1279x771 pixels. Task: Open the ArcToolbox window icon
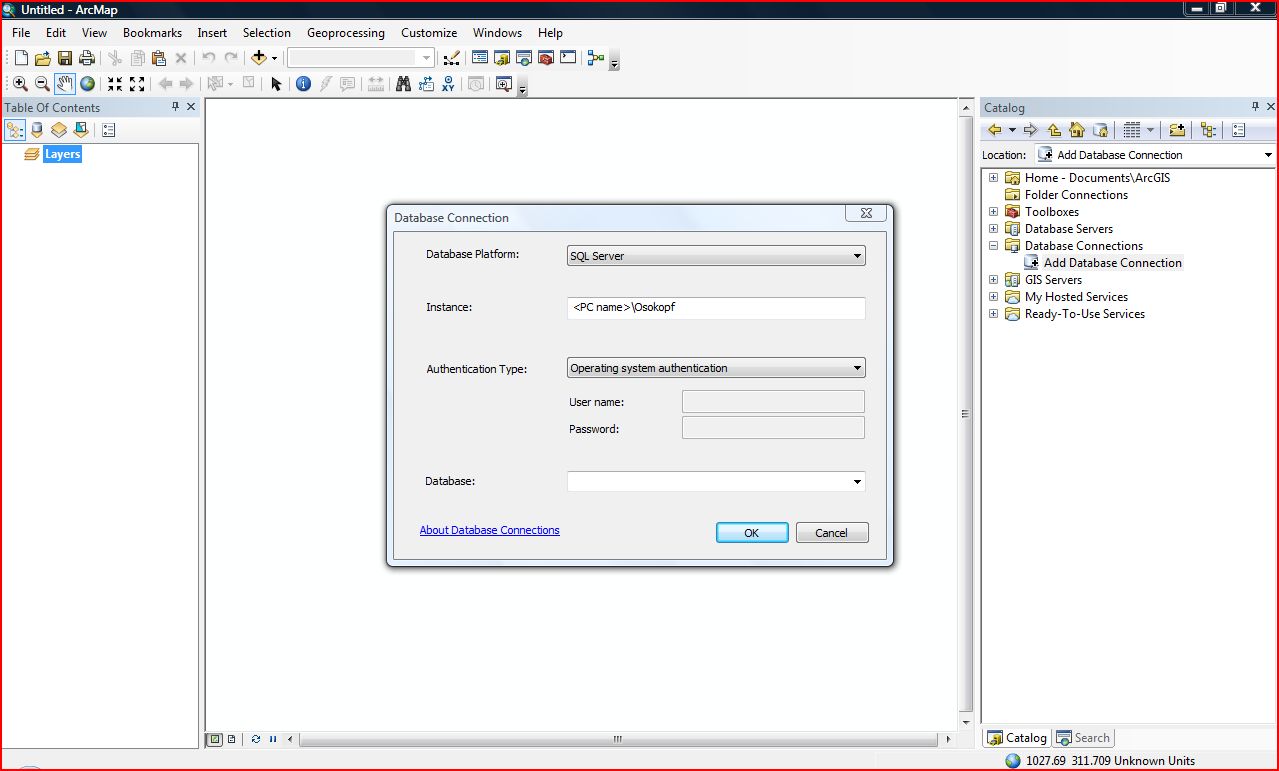(x=546, y=58)
